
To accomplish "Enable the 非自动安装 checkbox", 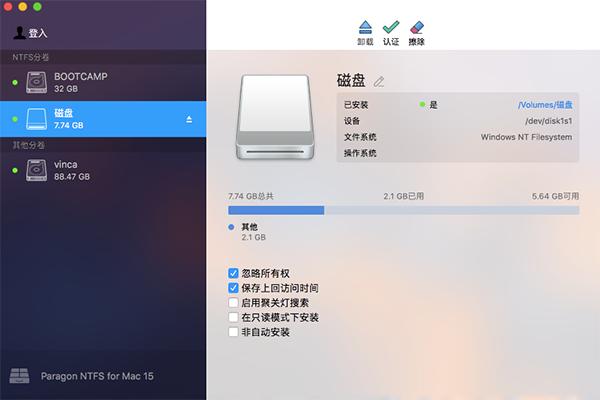I will tap(234, 331).
